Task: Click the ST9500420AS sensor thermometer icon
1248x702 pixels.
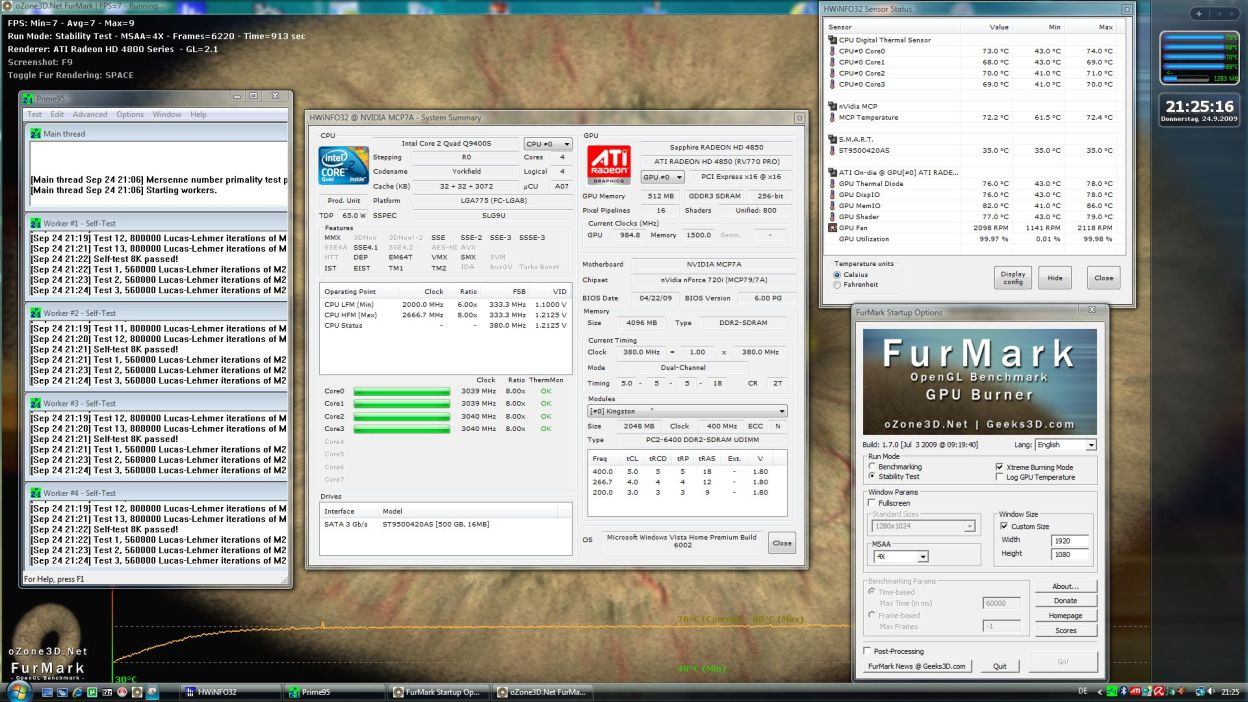Action: tap(832, 150)
